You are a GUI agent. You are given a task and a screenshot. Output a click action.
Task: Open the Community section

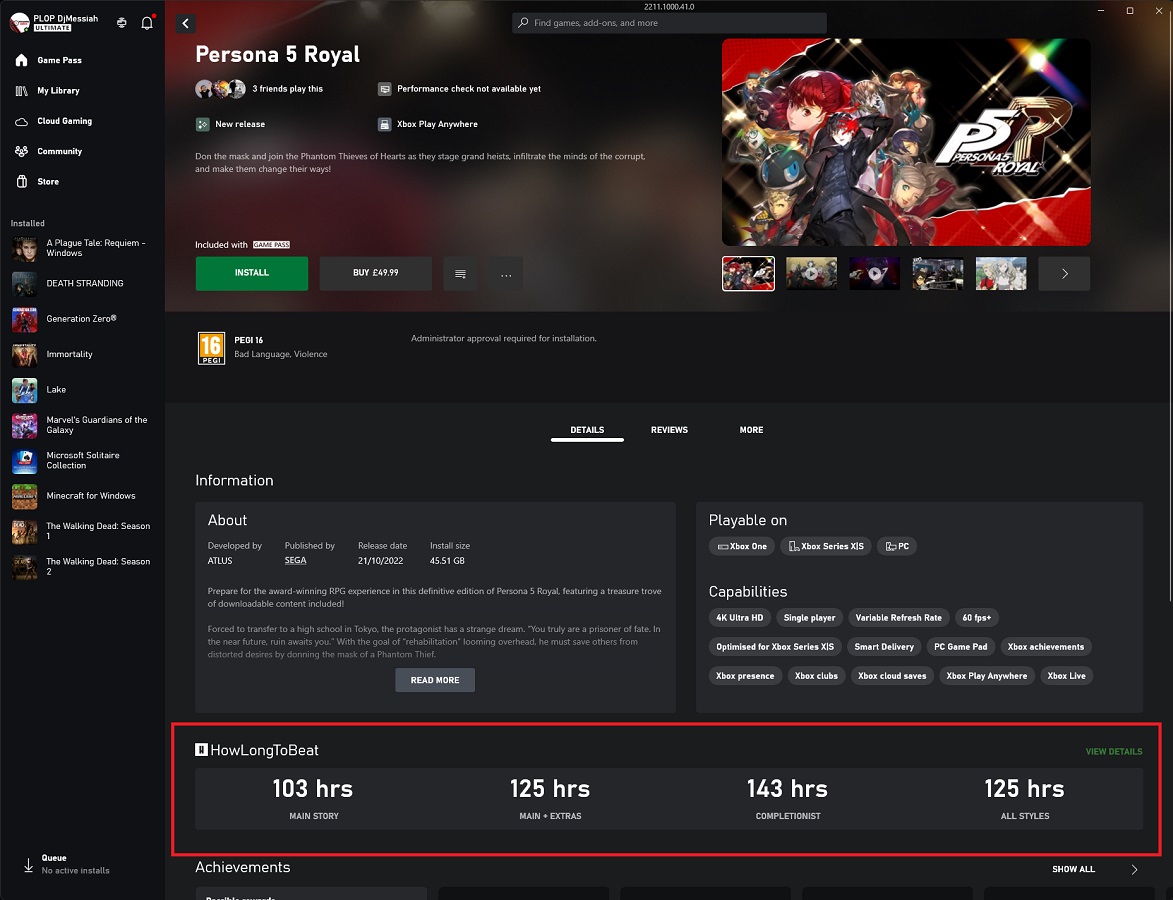pyautogui.click(x=58, y=151)
